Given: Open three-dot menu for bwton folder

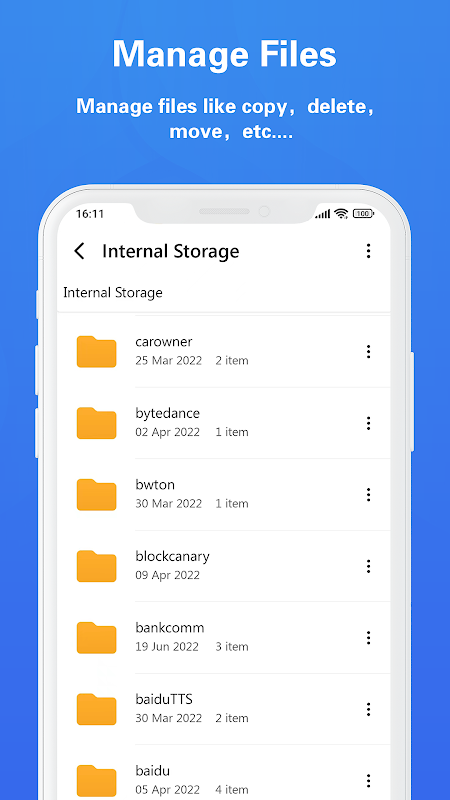Looking at the screenshot, I should click(x=368, y=494).
